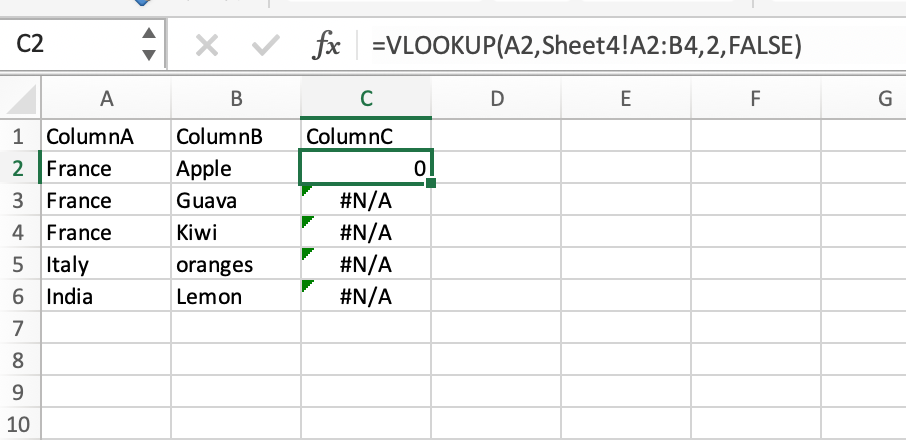Click the Enter checkmark icon in formula bar
This screenshot has height=440, width=906.
click(265, 45)
